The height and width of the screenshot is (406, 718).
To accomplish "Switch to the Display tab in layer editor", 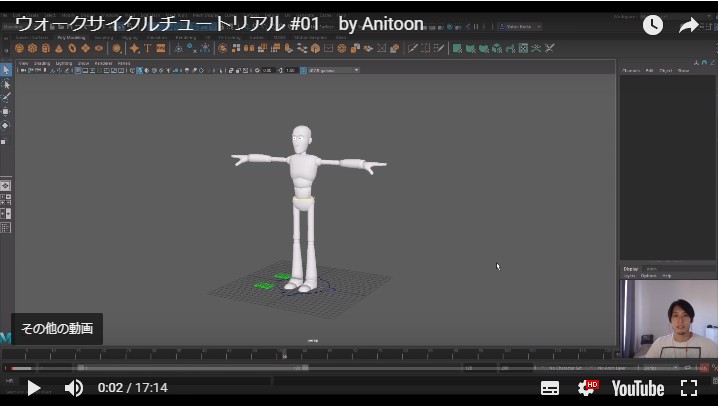I will click(631, 269).
